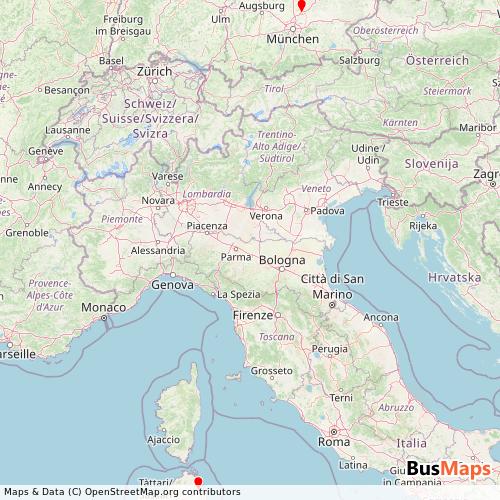Click the Ajaccio label on Corsica
The image size is (500, 500).
164,440
